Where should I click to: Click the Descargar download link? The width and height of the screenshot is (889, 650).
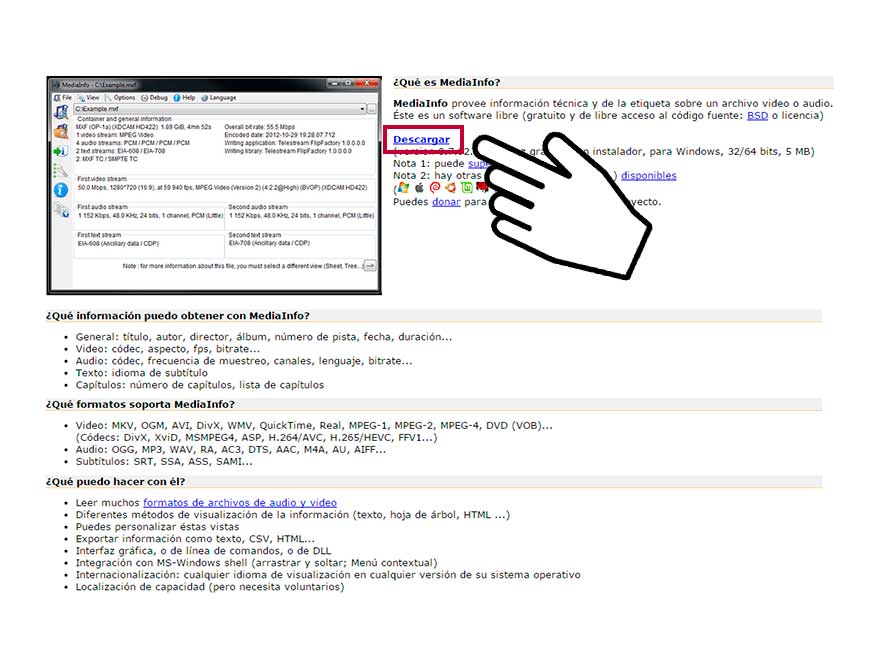421,140
